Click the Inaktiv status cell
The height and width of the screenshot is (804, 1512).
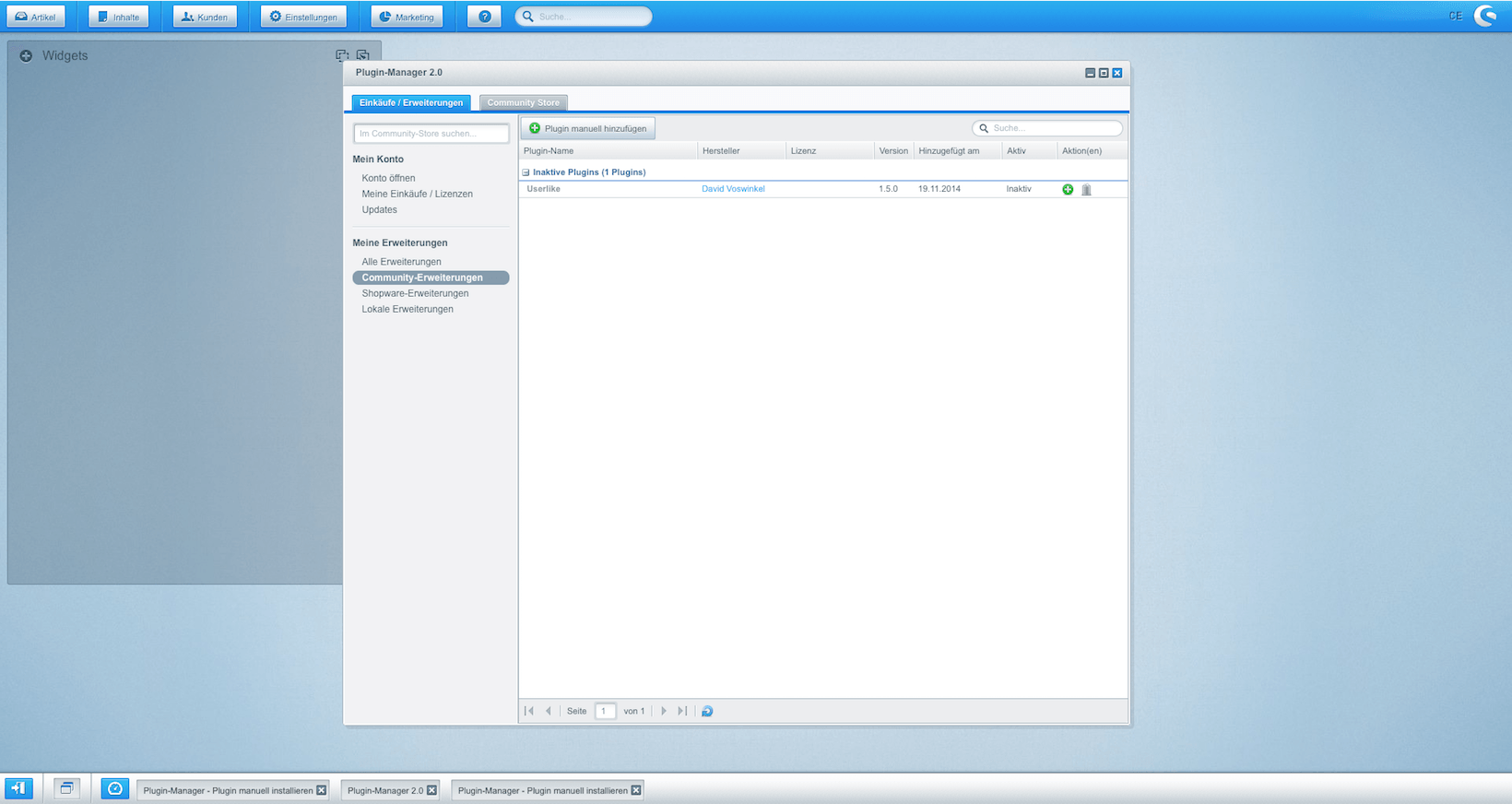pos(1019,189)
